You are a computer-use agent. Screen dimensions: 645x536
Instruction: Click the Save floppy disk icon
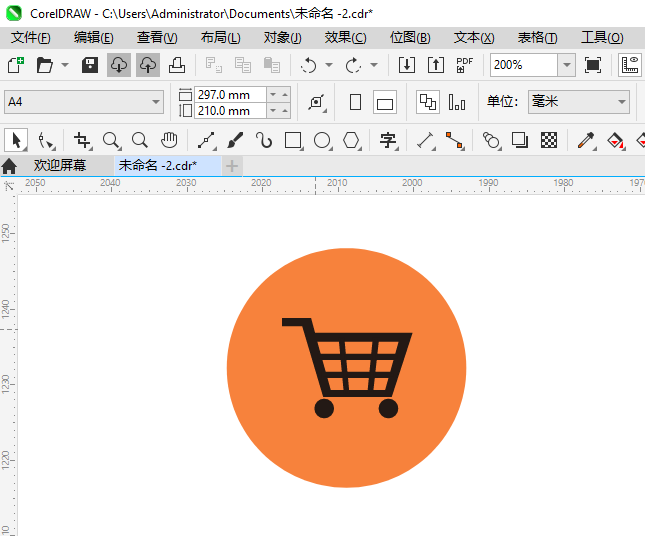coord(90,65)
